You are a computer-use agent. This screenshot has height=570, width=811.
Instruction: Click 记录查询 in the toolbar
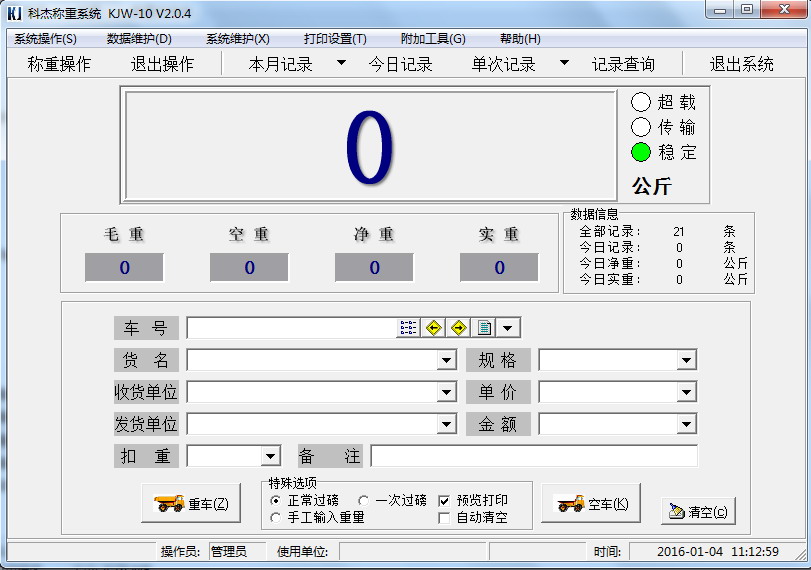(623, 64)
